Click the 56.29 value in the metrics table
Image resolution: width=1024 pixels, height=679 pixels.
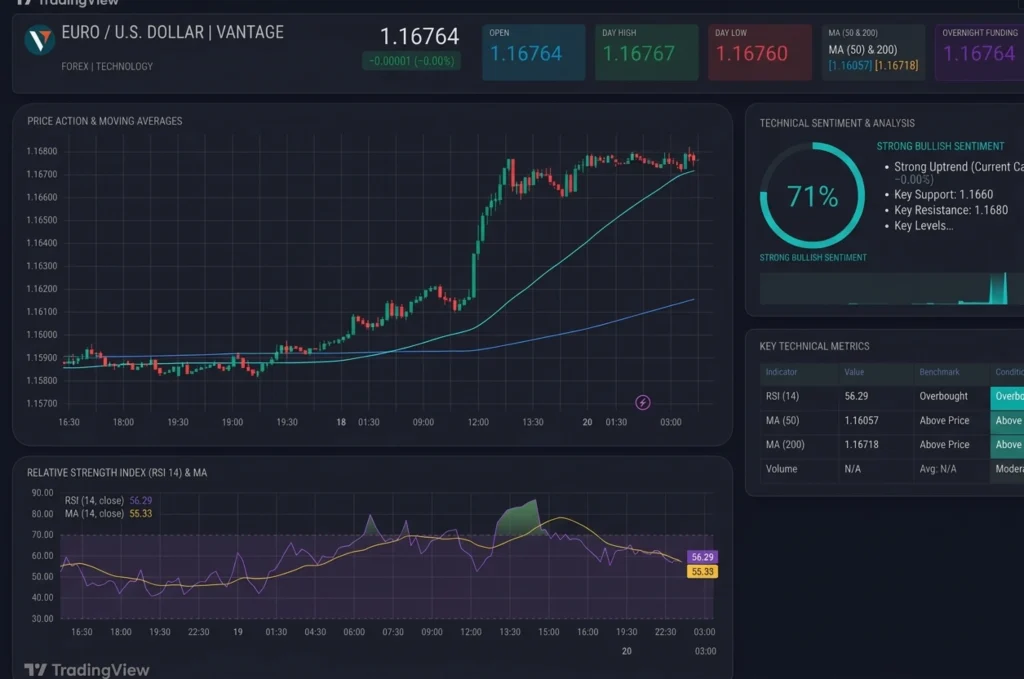pyautogui.click(x=856, y=396)
